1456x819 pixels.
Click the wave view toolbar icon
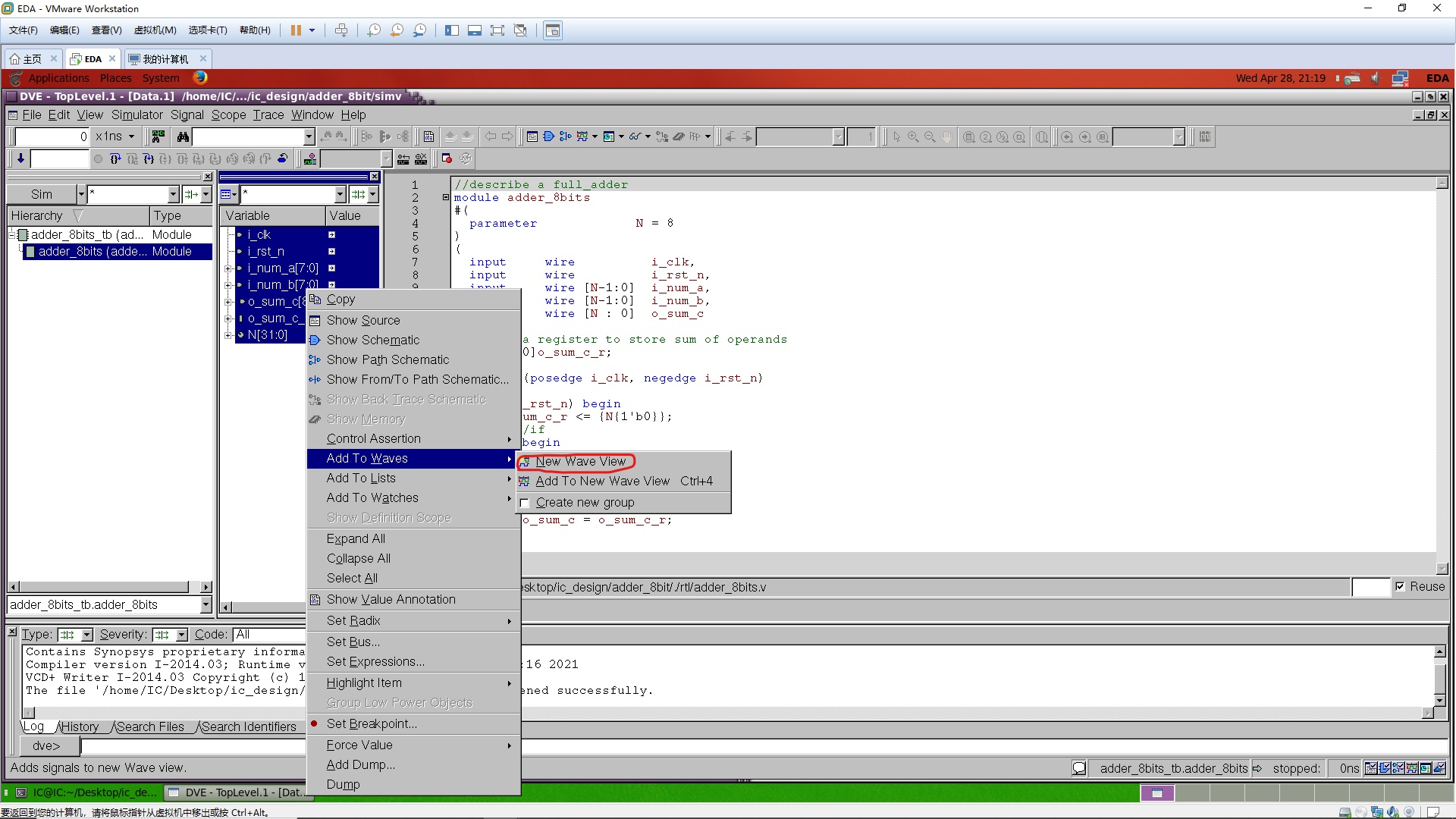[582, 136]
